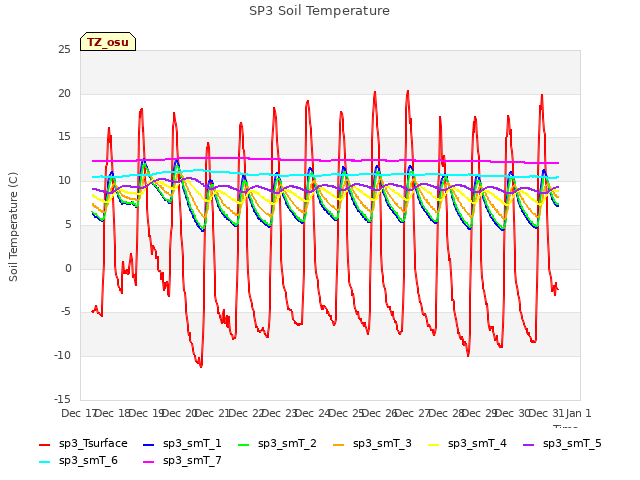Select the sp3_smT_4 legend label

[x=477, y=444]
